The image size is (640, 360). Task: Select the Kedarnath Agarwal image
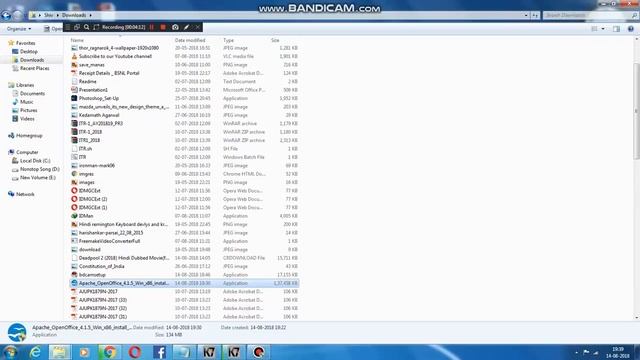[x=184, y=115]
